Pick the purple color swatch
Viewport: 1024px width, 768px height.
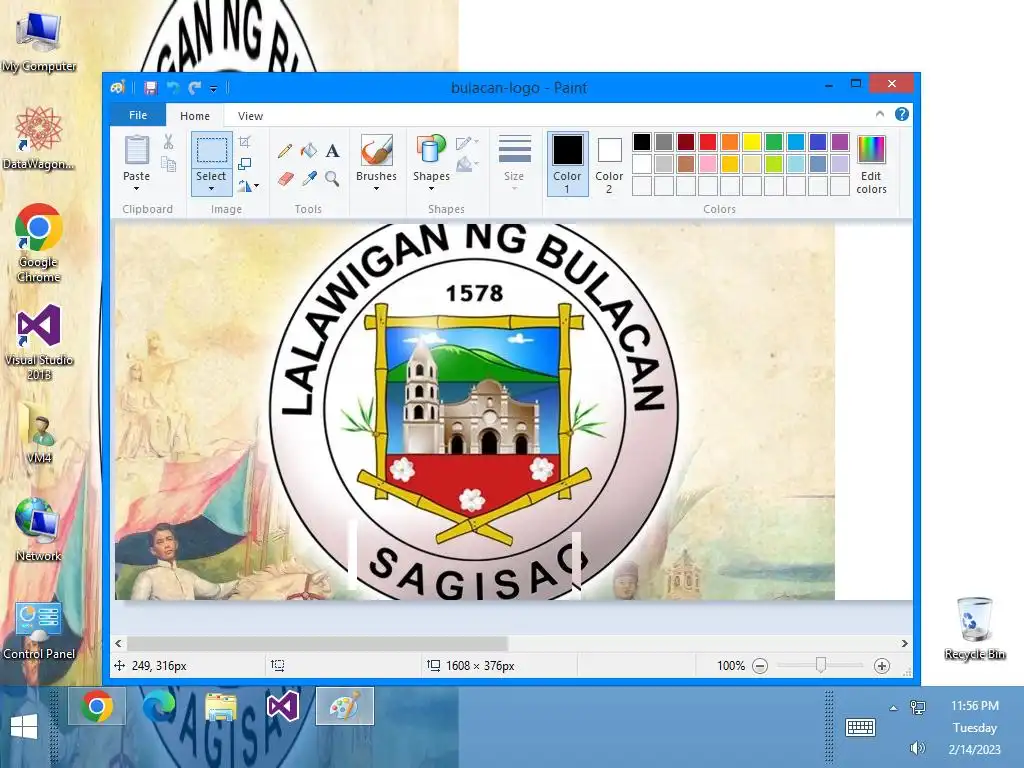click(x=840, y=142)
